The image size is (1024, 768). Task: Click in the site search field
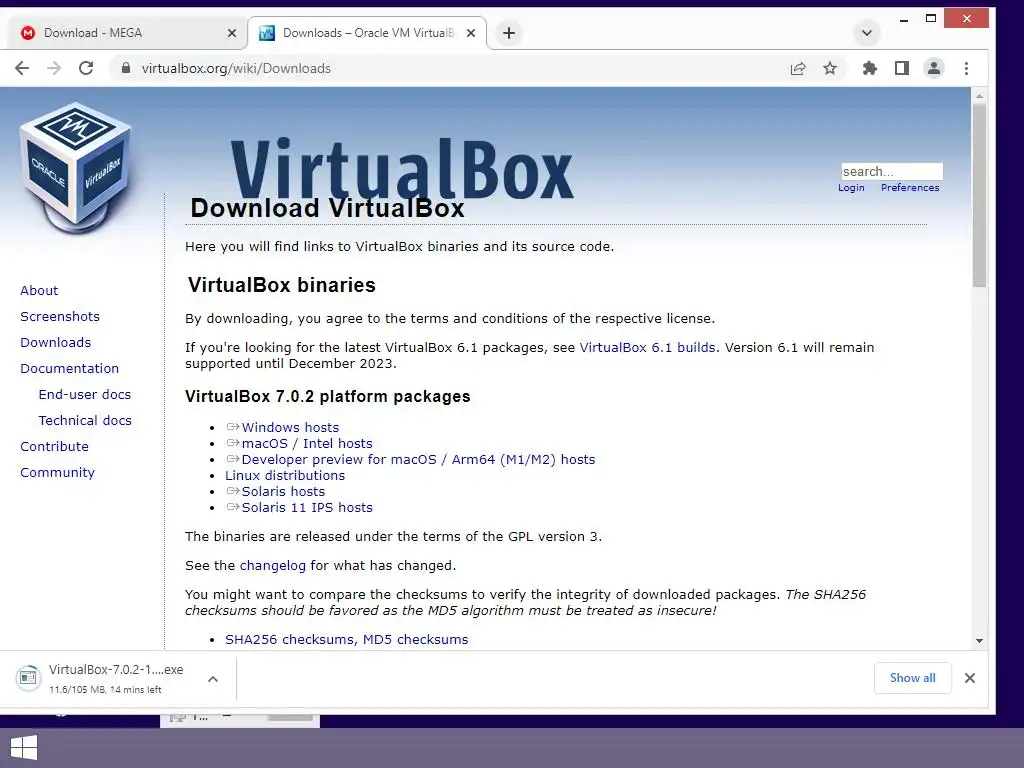click(891, 171)
